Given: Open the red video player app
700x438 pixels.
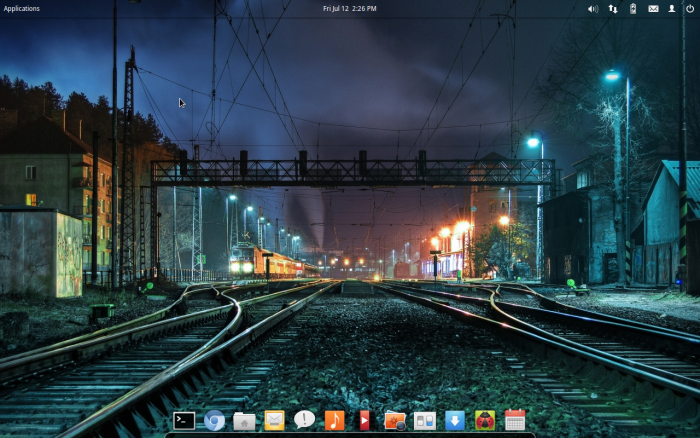Looking at the screenshot, I should point(364,421).
